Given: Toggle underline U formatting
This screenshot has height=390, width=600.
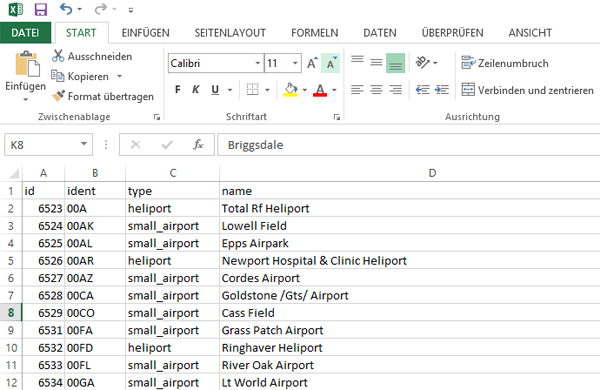Looking at the screenshot, I should coord(215,90).
